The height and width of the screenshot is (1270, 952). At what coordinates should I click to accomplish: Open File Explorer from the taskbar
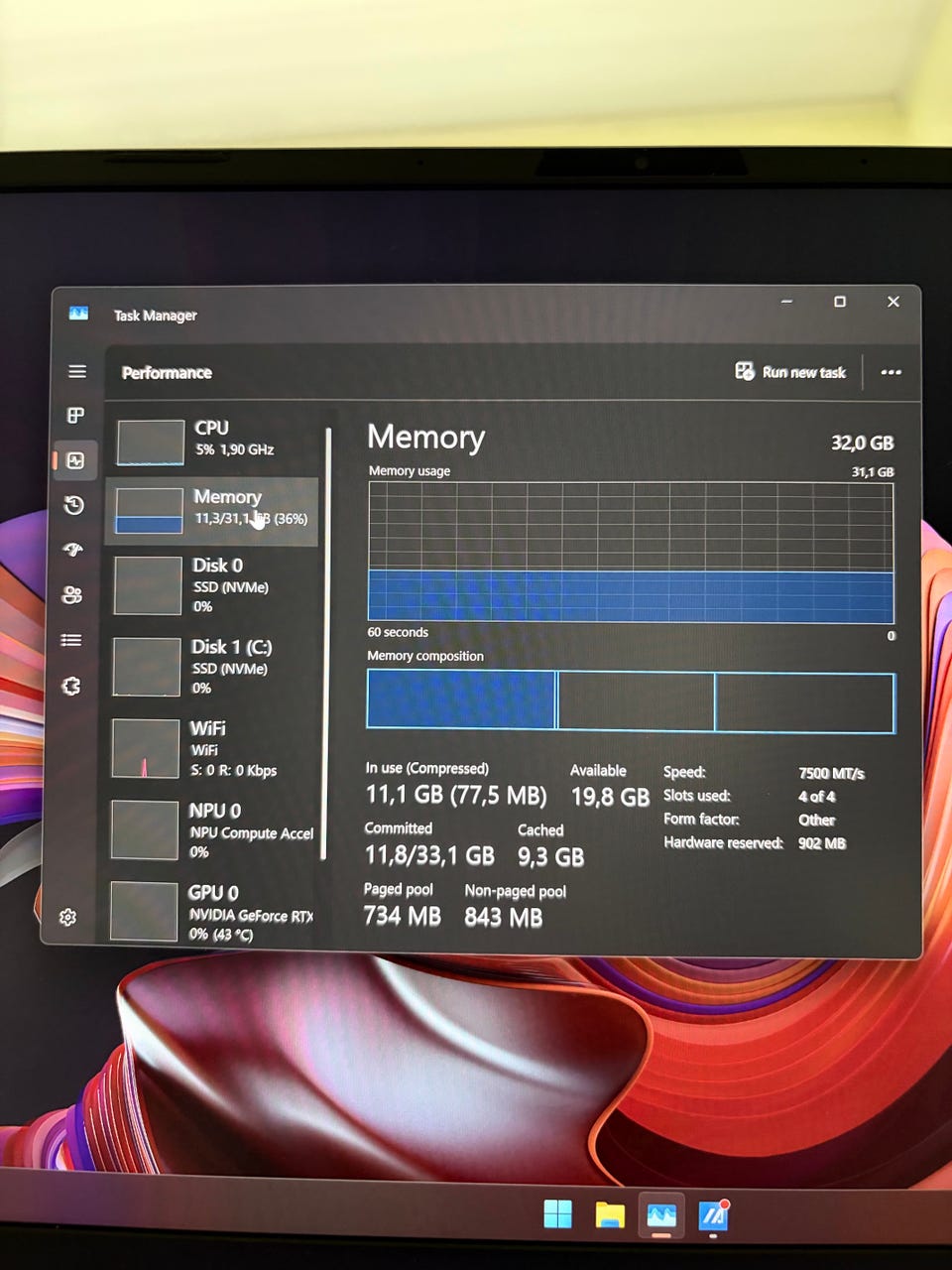coord(609,1214)
